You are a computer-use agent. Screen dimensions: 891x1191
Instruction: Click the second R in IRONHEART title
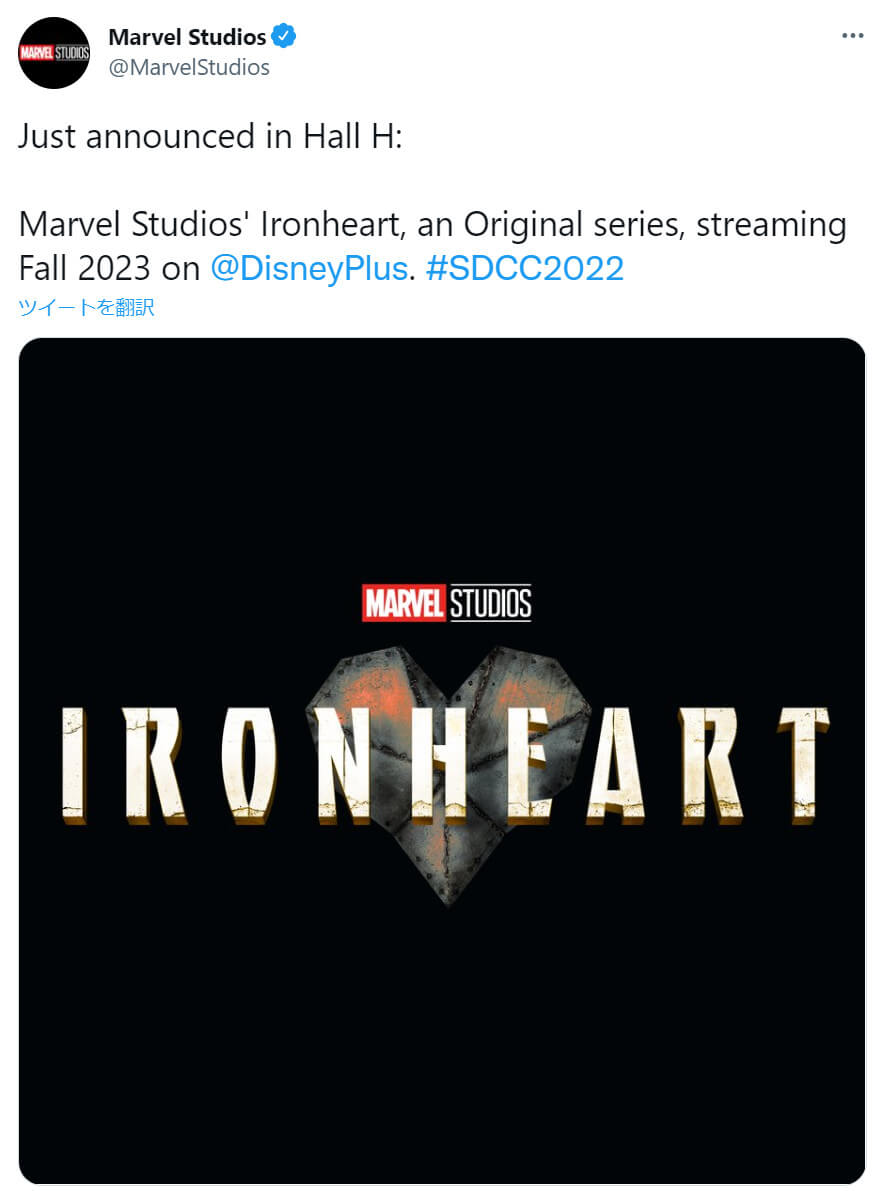(712, 766)
